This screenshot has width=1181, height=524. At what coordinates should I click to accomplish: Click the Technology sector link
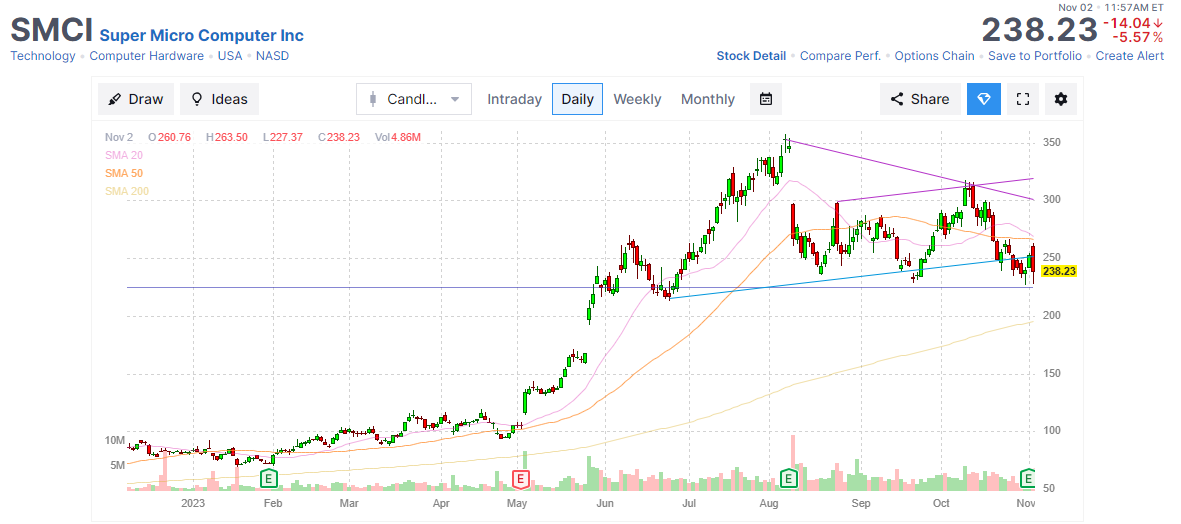click(x=43, y=56)
